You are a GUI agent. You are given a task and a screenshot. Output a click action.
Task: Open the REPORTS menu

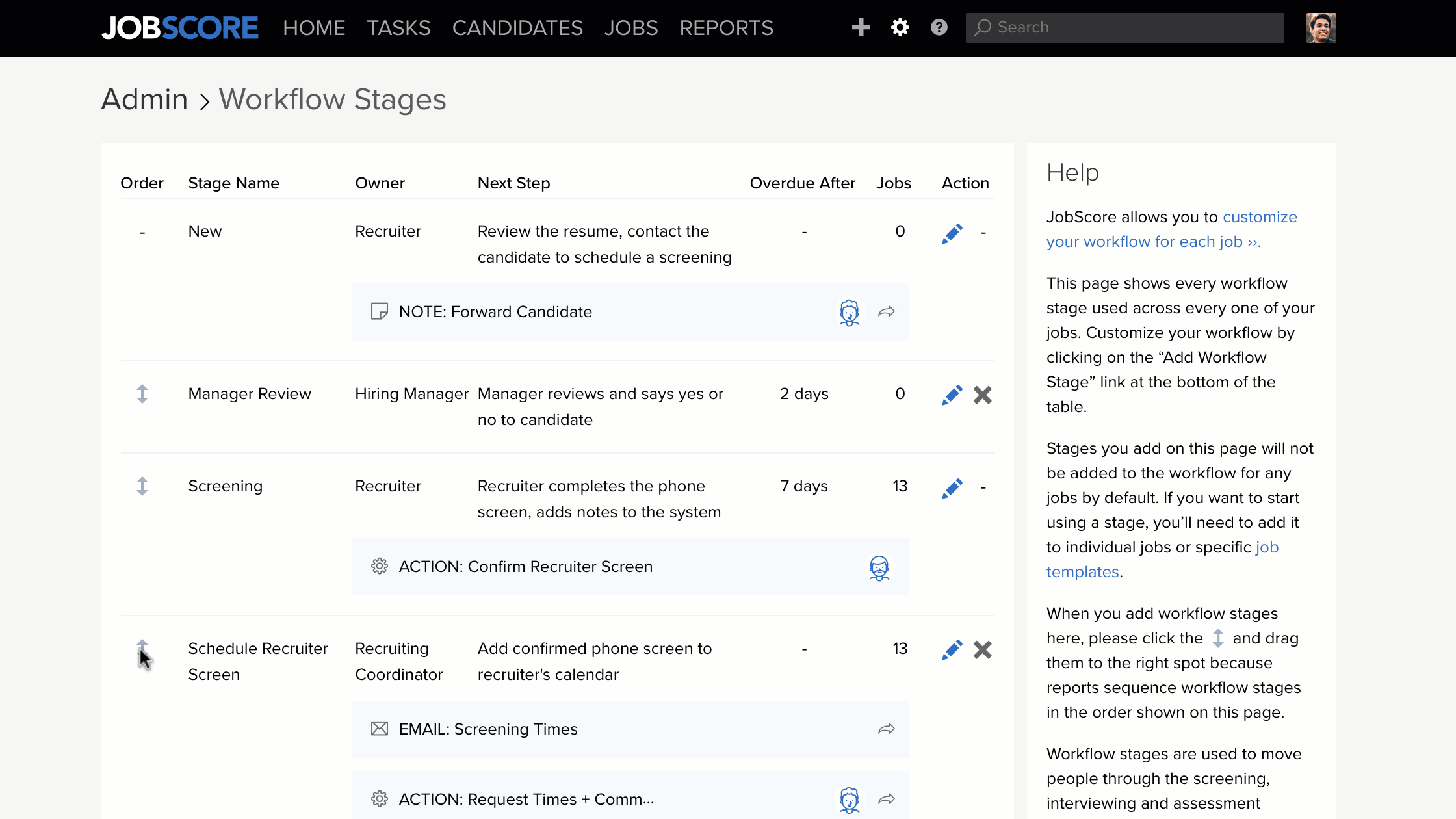click(727, 28)
